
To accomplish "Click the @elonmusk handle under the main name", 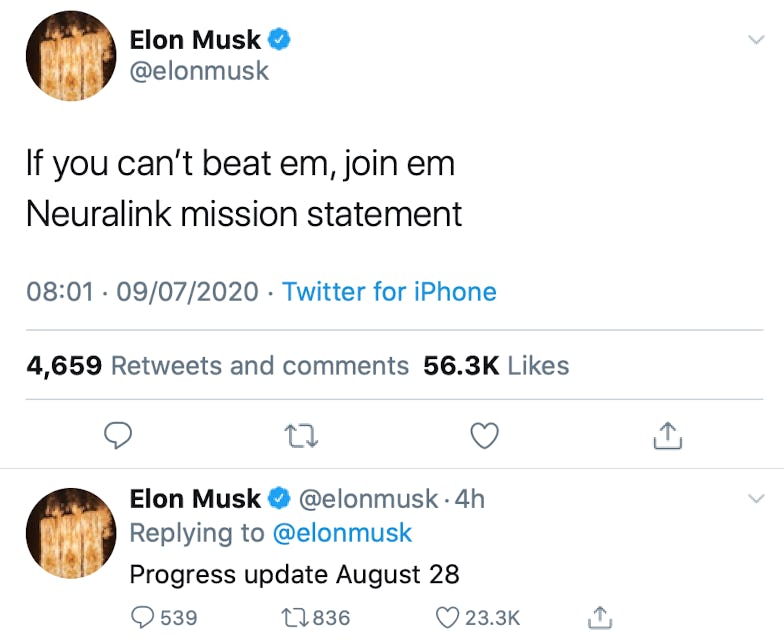I will (200, 72).
